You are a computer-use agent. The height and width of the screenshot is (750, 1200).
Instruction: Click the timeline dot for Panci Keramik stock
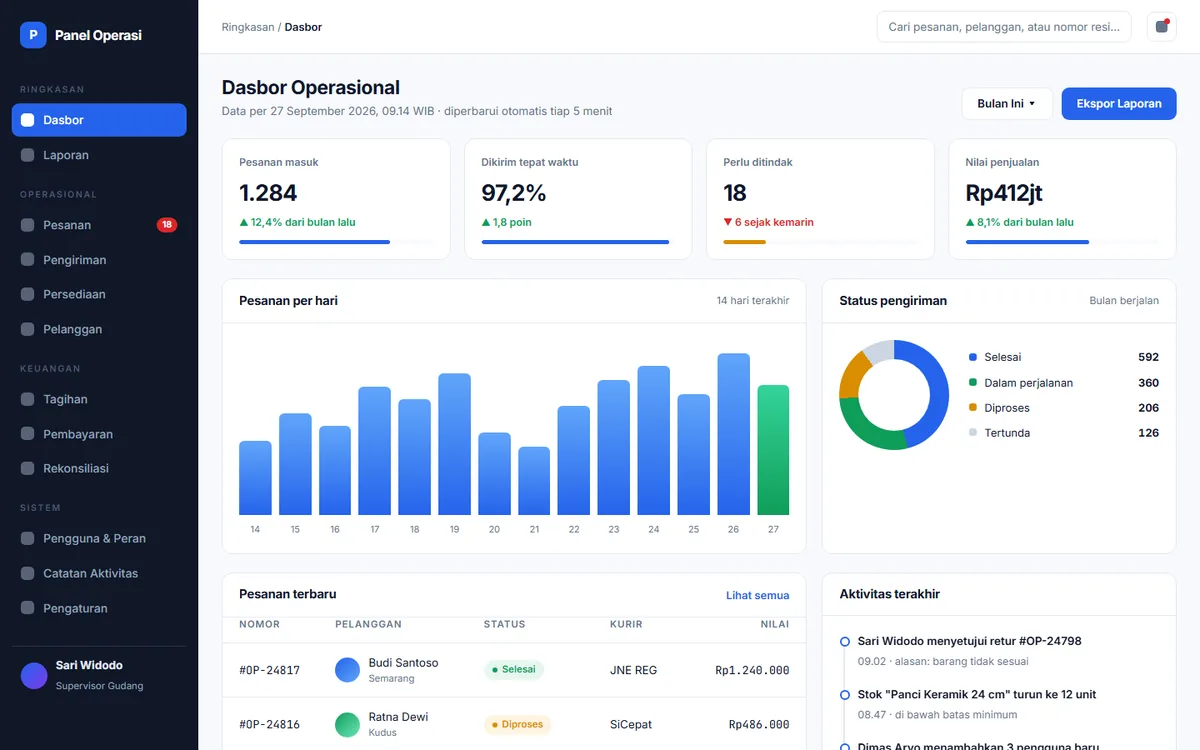coord(845,694)
